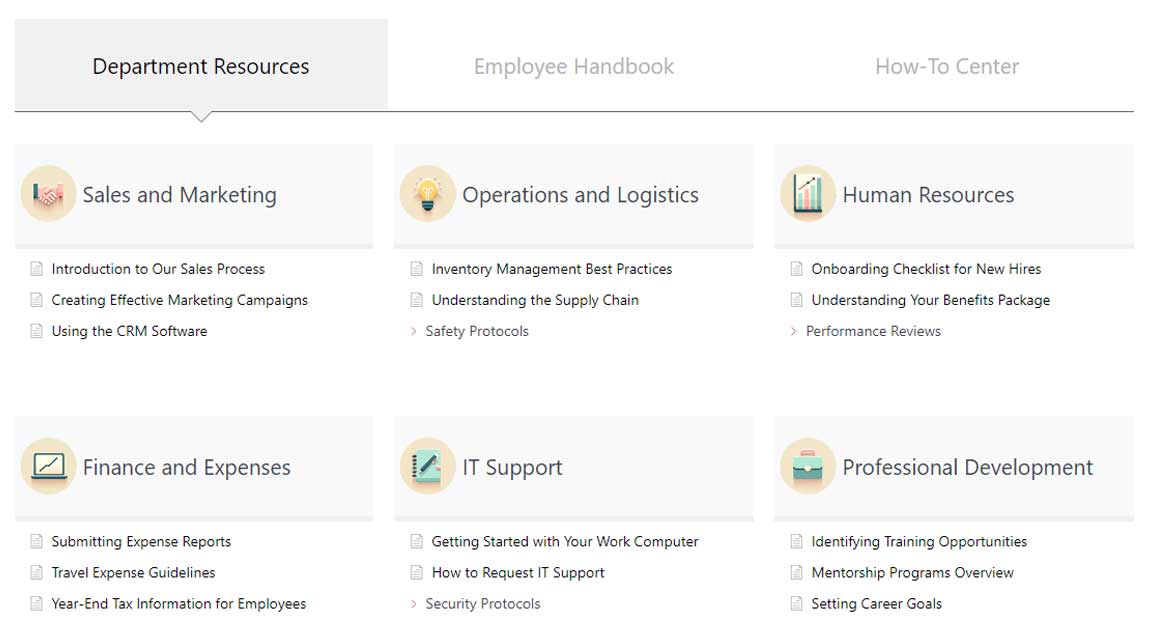
Task: Switch to the Employee Handbook tab
Action: pyautogui.click(x=574, y=67)
